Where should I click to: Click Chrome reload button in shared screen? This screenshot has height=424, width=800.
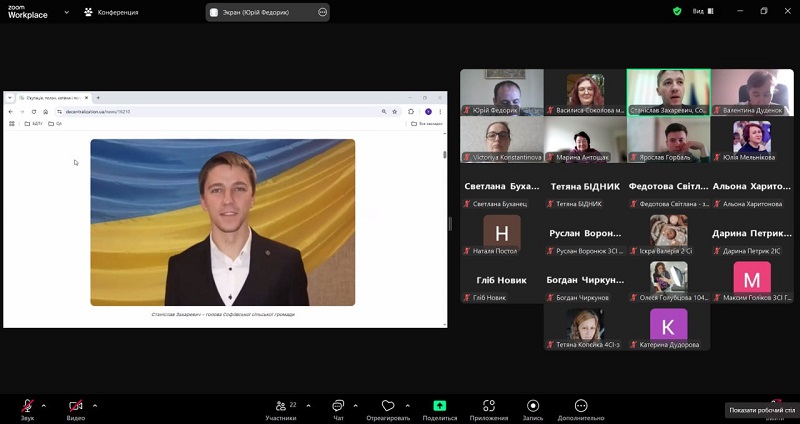pyautogui.click(x=34, y=112)
